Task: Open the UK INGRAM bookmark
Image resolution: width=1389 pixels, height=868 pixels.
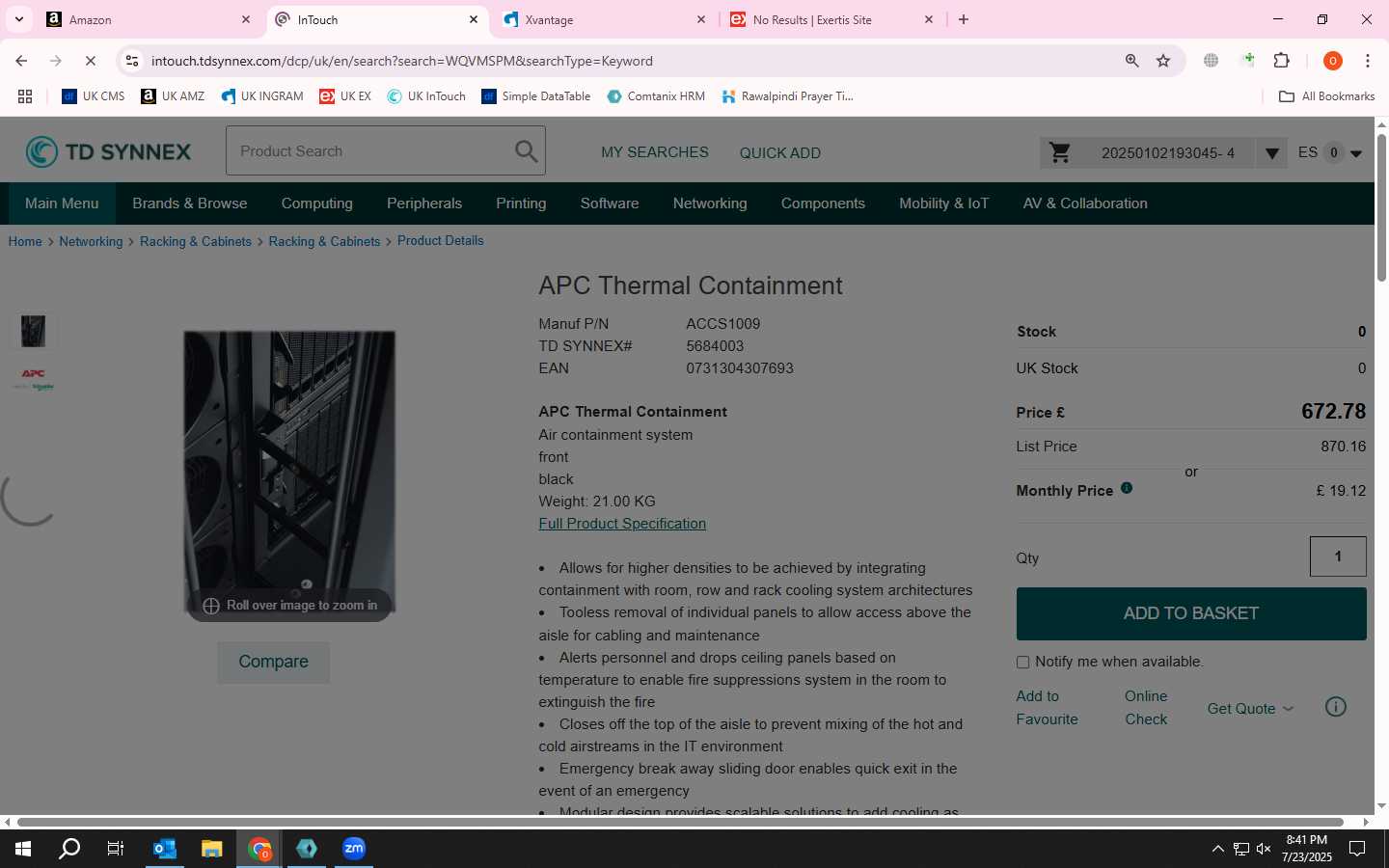Action: coord(261,96)
